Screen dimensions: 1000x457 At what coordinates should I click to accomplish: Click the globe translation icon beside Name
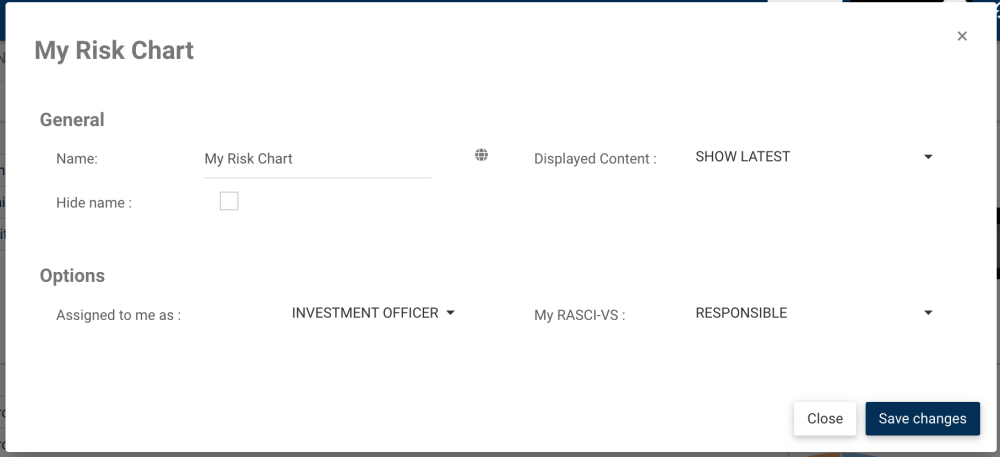point(481,155)
